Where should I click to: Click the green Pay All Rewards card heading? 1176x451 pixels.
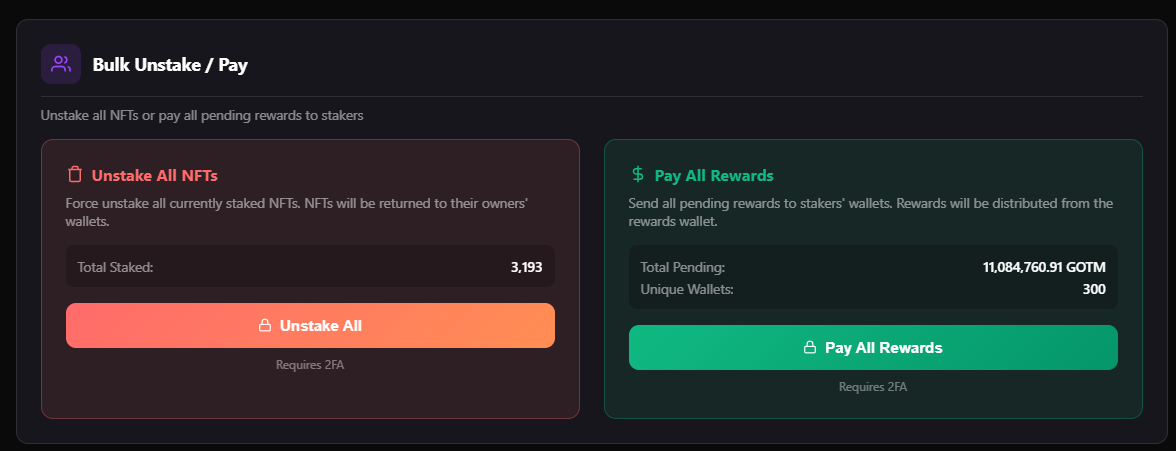tap(714, 175)
